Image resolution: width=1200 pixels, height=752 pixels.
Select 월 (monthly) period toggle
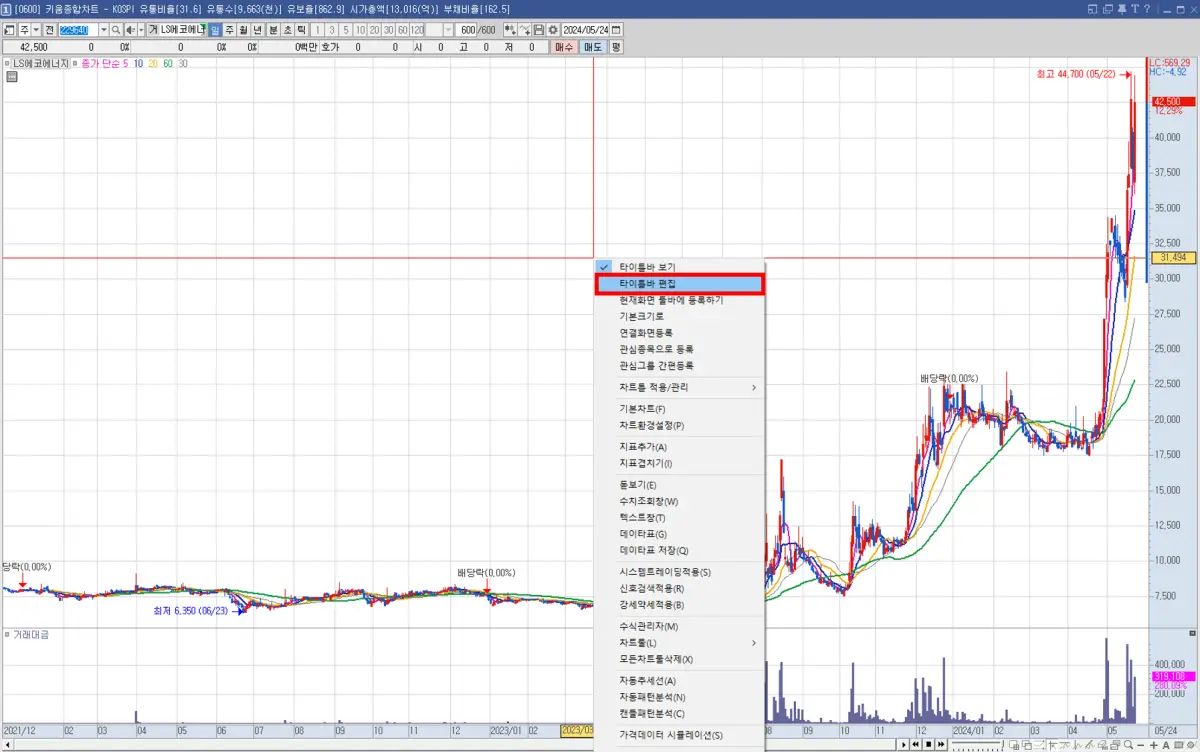243,30
